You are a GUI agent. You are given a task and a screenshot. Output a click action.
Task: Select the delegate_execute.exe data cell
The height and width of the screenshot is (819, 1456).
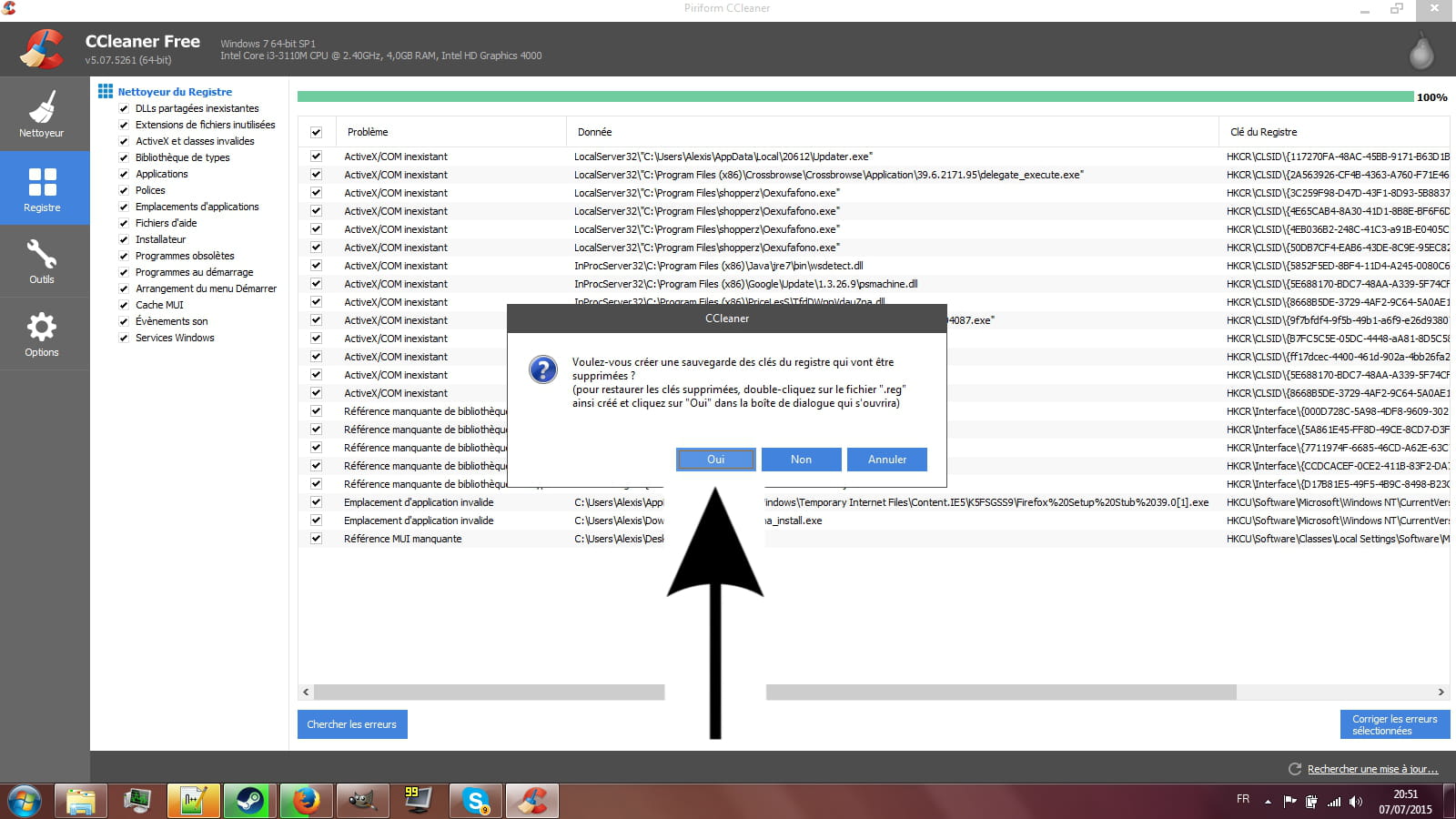[829, 175]
